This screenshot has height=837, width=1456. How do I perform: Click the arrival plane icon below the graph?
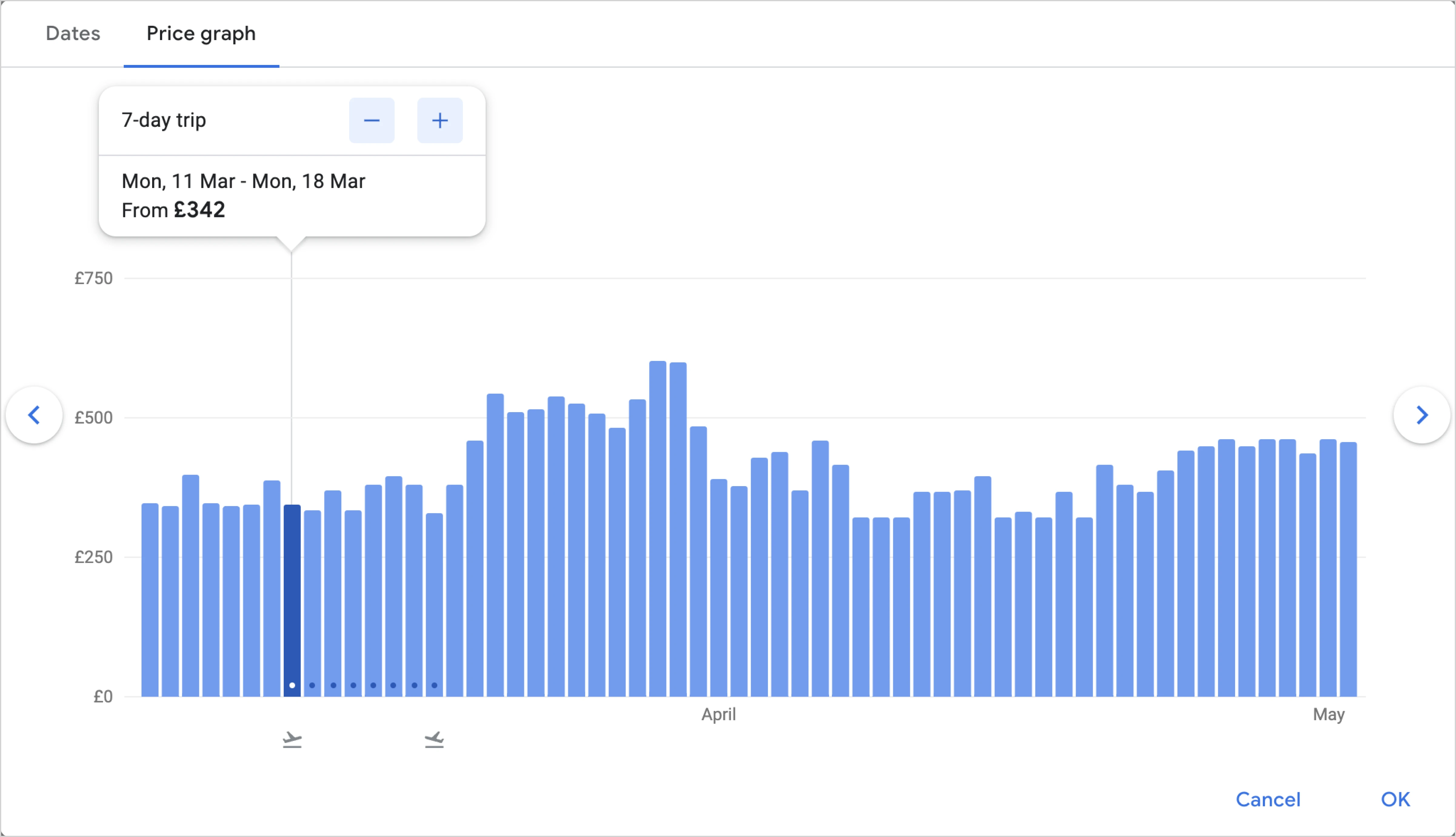point(434,739)
